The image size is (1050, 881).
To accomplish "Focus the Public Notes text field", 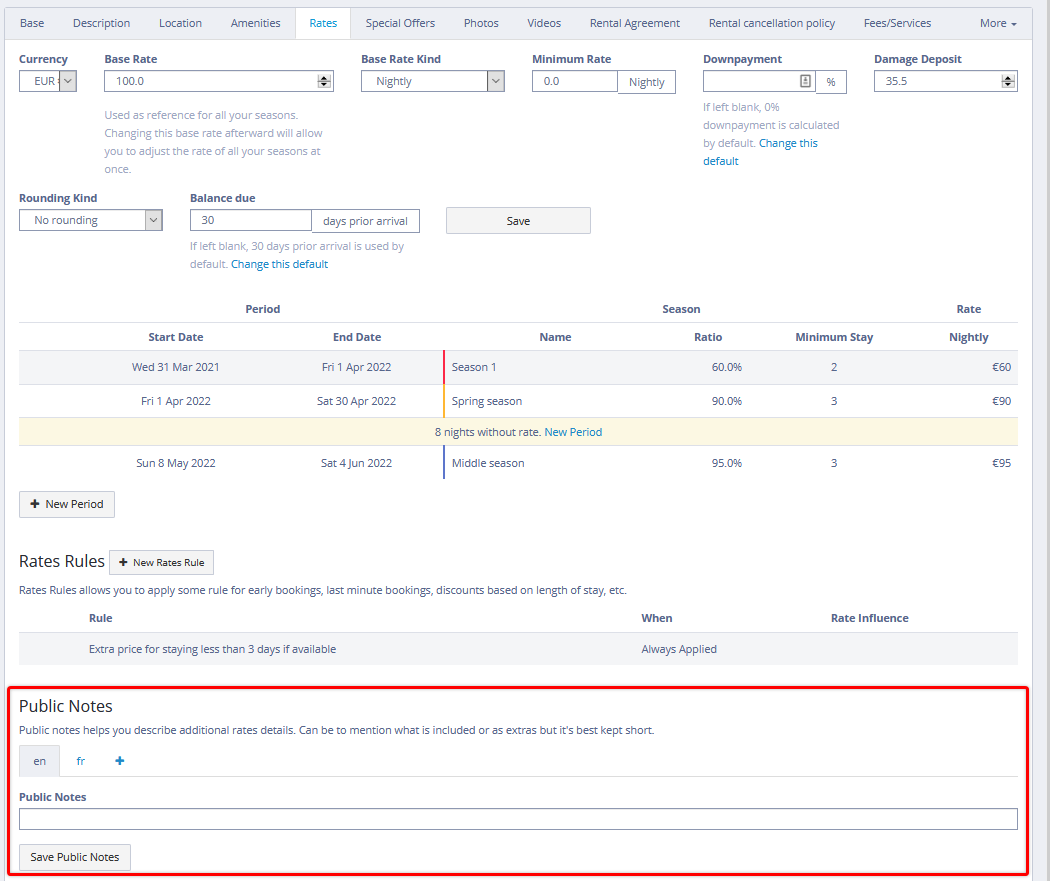I will (518, 819).
